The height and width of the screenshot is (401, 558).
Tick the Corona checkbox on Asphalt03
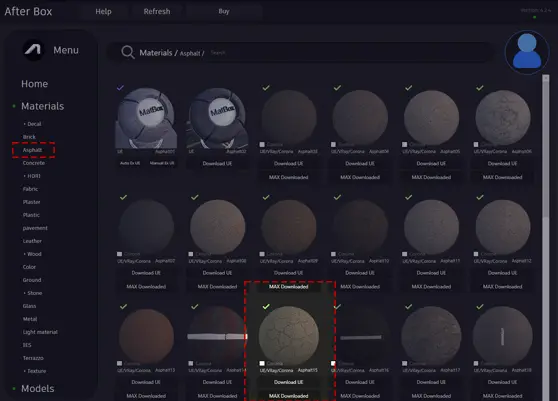click(262, 144)
